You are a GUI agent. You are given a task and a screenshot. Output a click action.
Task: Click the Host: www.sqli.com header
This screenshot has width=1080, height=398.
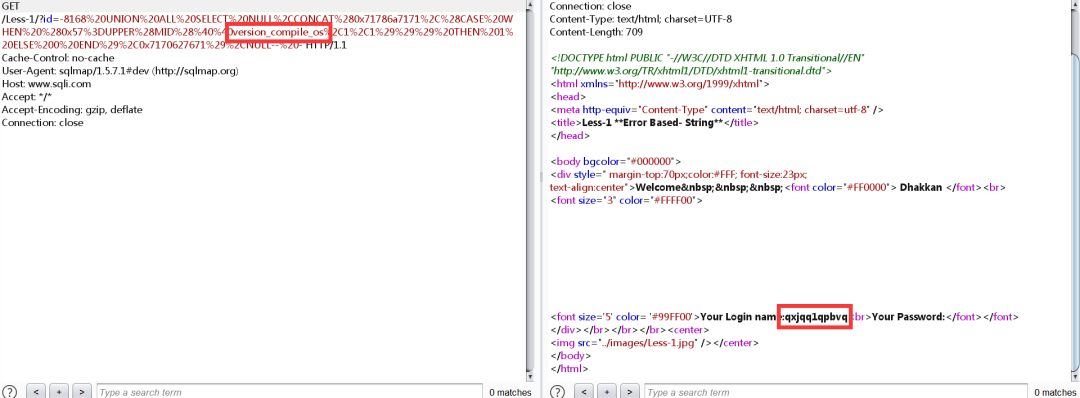click(x=46, y=84)
